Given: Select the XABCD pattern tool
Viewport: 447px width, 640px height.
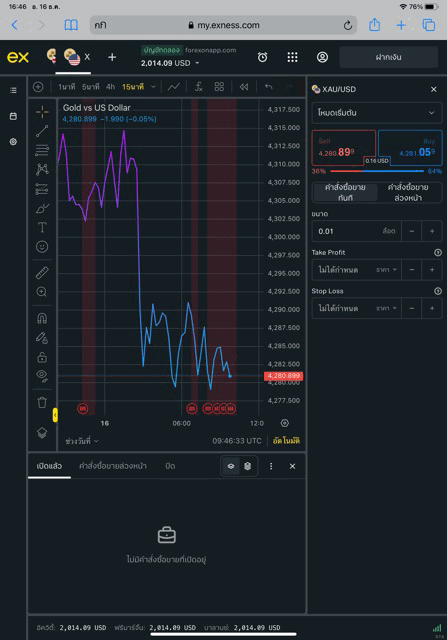Looking at the screenshot, I should coord(42,169).
